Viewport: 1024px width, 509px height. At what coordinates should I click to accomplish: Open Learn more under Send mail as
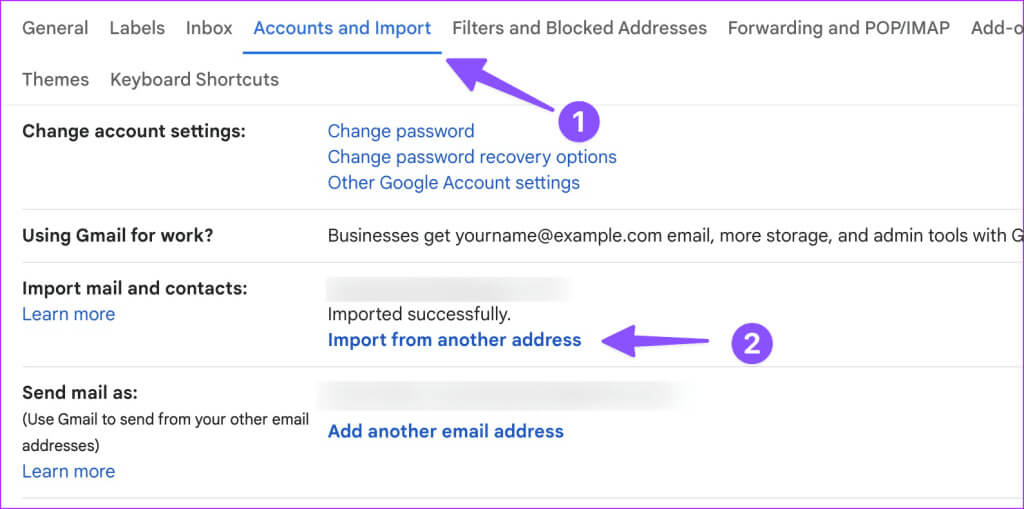pyautogui.click(x=68, y=471)
